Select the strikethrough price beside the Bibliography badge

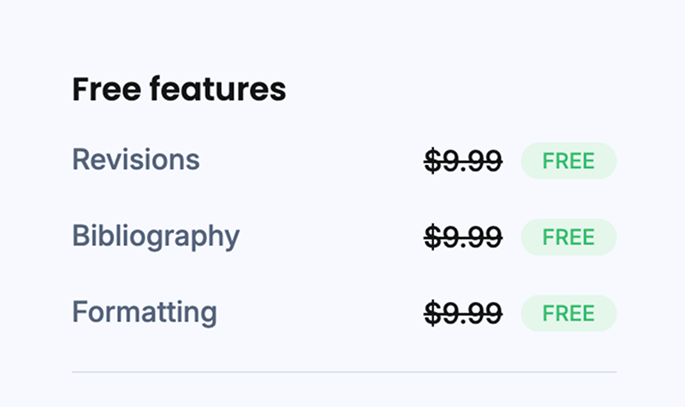(x=463, y=237)
